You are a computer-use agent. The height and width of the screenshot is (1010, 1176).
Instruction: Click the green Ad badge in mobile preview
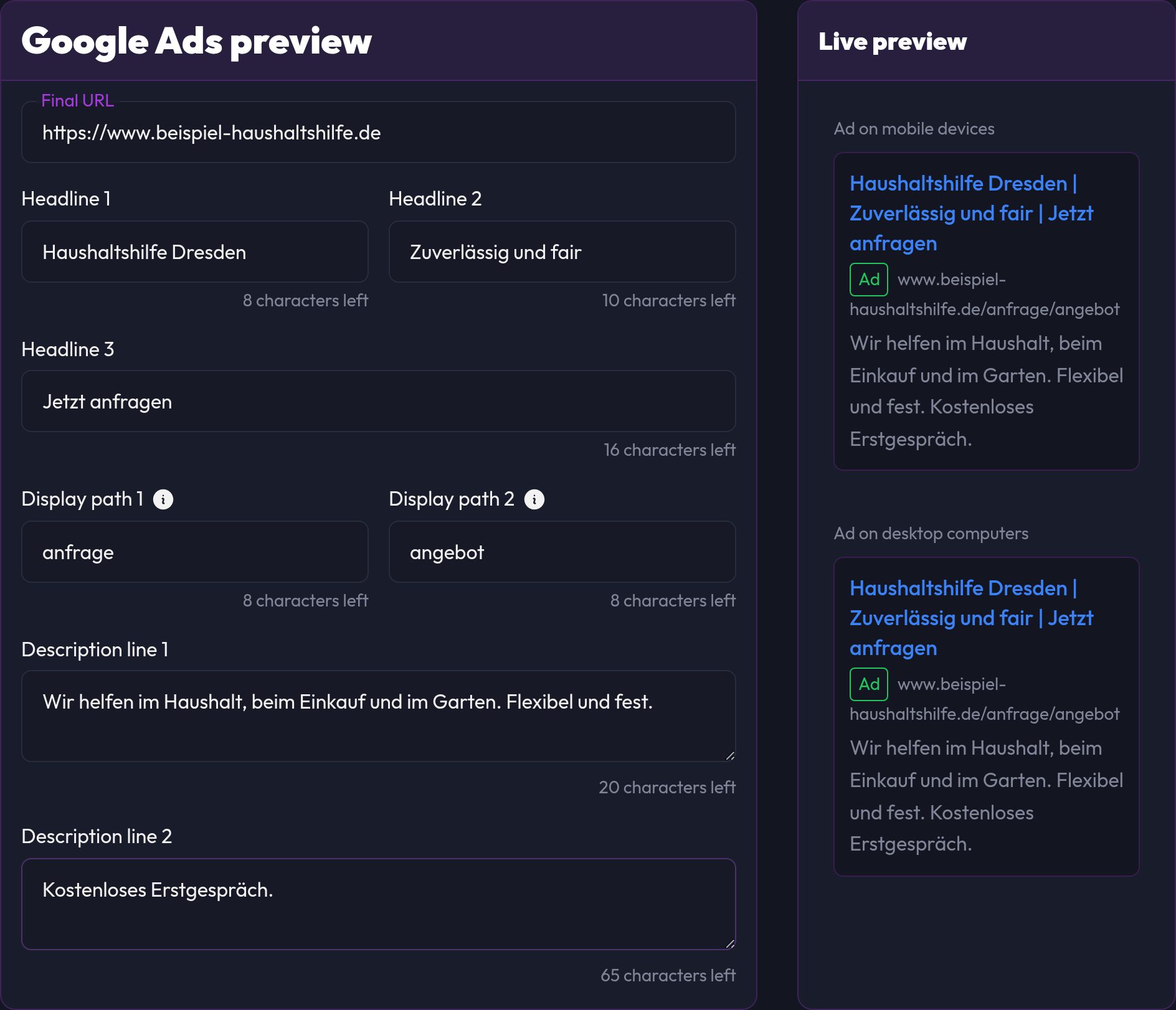[x=869, y=280]
